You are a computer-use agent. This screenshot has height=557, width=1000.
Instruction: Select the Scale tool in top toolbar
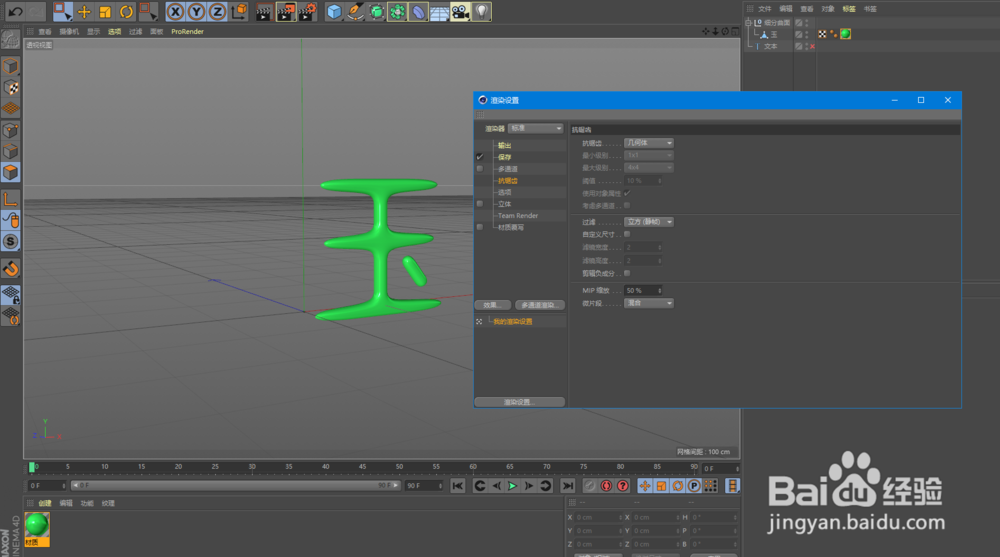point(105,11)
